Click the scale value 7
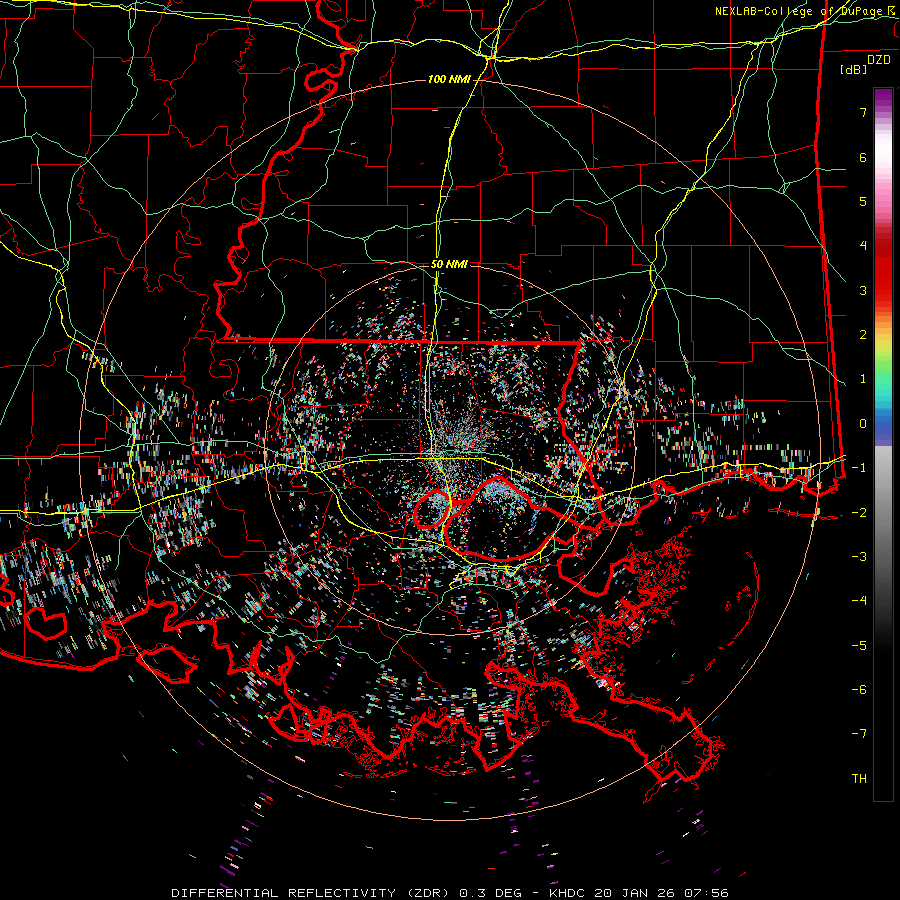Screen dimensions: 900x900 (862, 112)
